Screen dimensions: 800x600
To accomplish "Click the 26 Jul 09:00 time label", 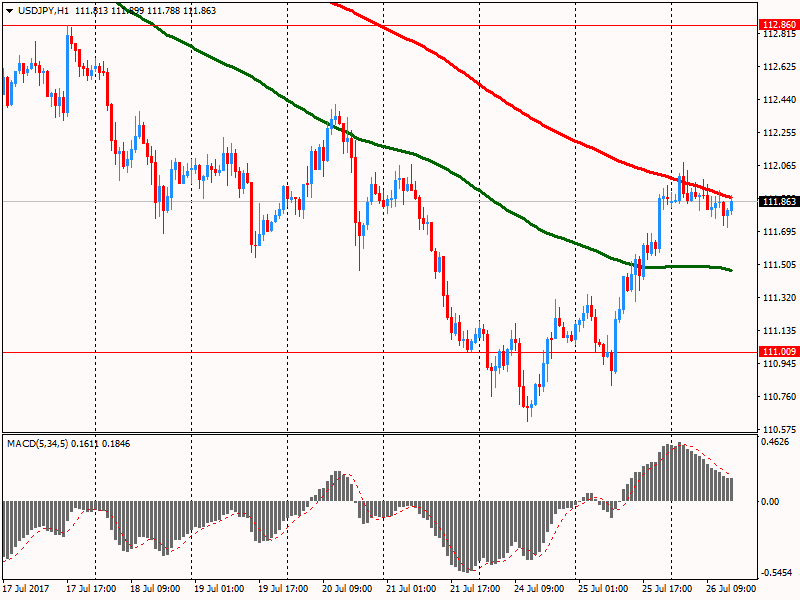I will [x=731, y=588].
